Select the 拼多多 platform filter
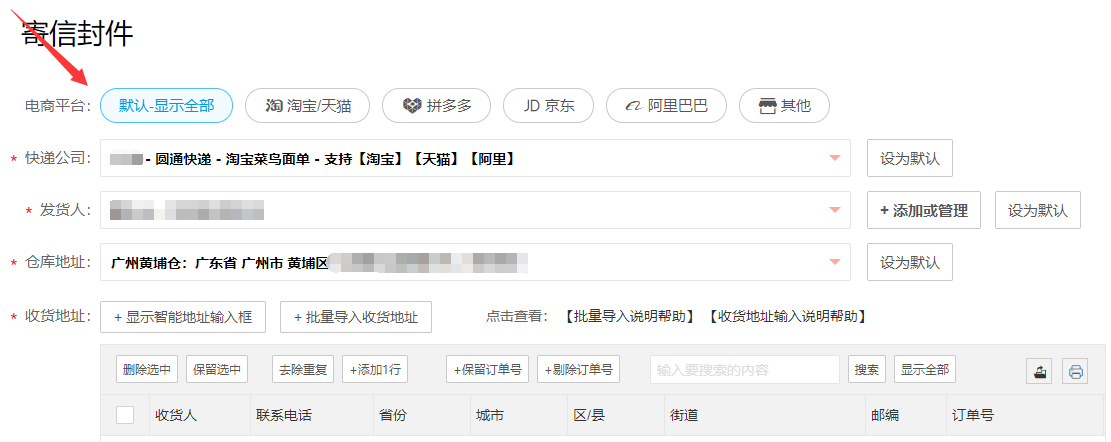The width and height of the screenshot is (1111, 442). click(x=437, y=106)
